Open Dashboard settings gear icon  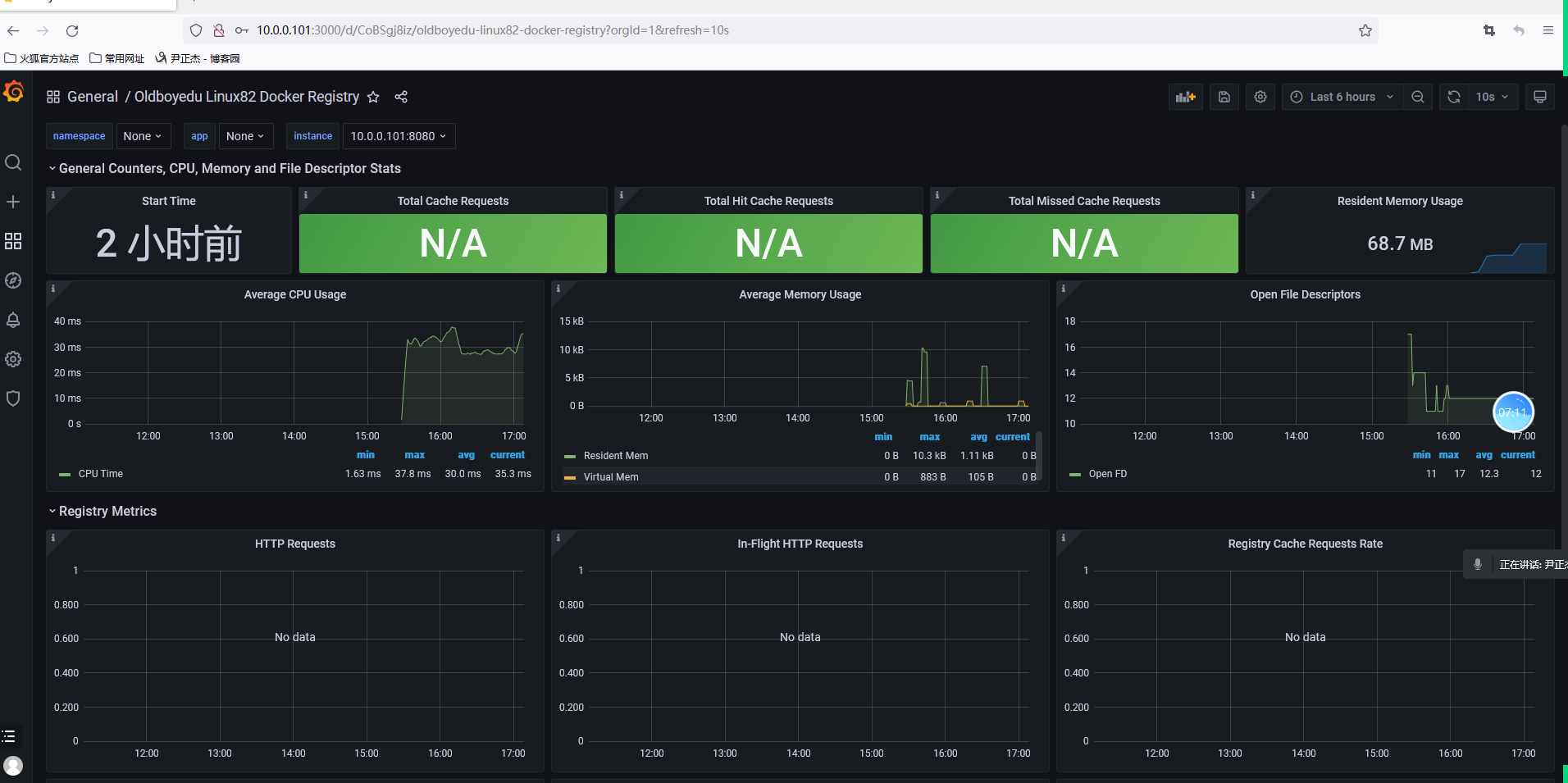pos(1260,97)
